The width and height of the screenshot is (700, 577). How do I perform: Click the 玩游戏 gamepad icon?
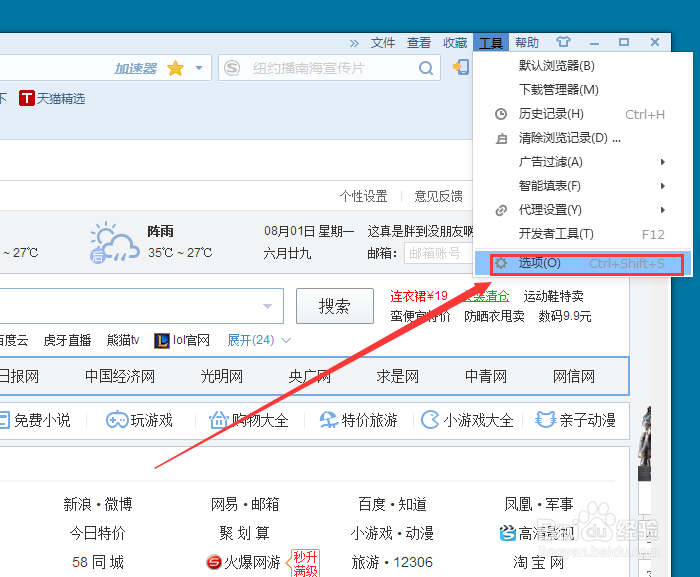[117, 420]
